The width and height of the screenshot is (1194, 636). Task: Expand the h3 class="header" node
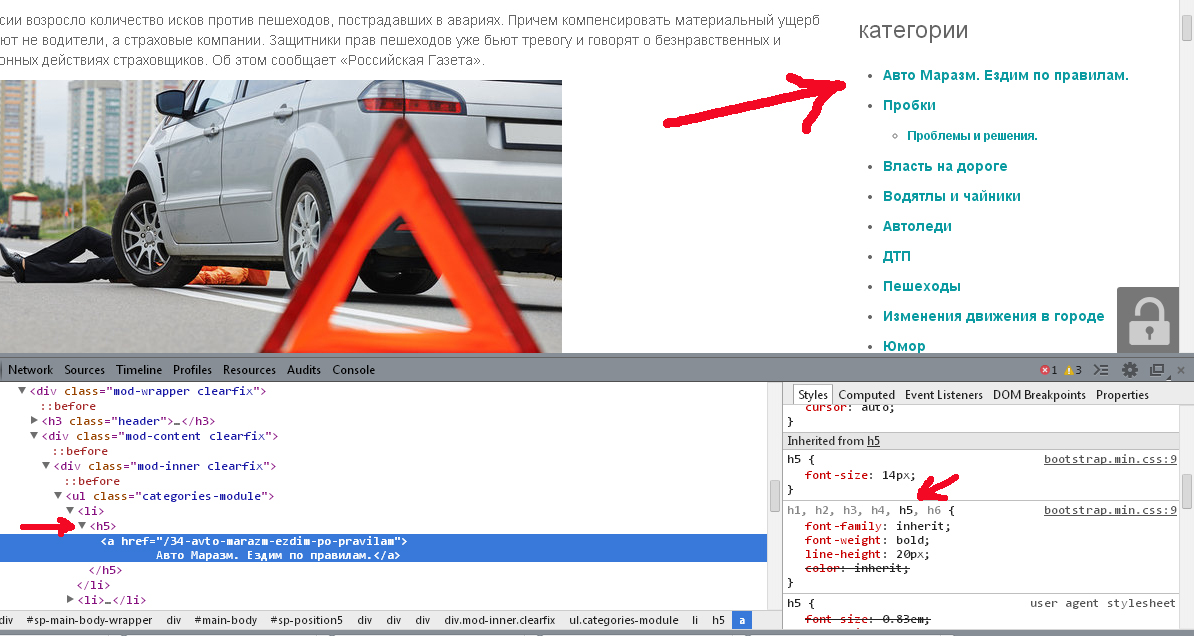36,421
